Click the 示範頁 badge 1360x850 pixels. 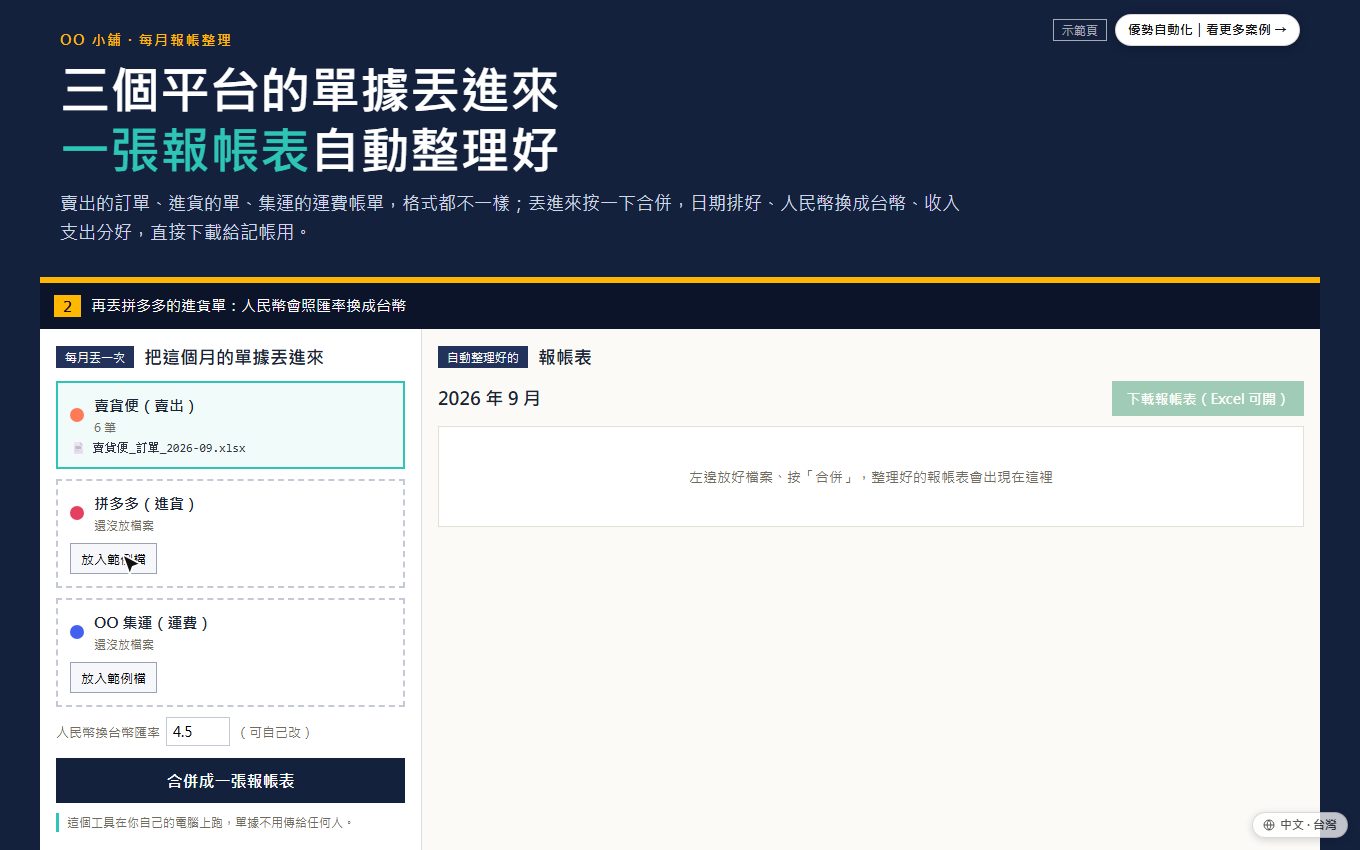tap(1079, 30)
